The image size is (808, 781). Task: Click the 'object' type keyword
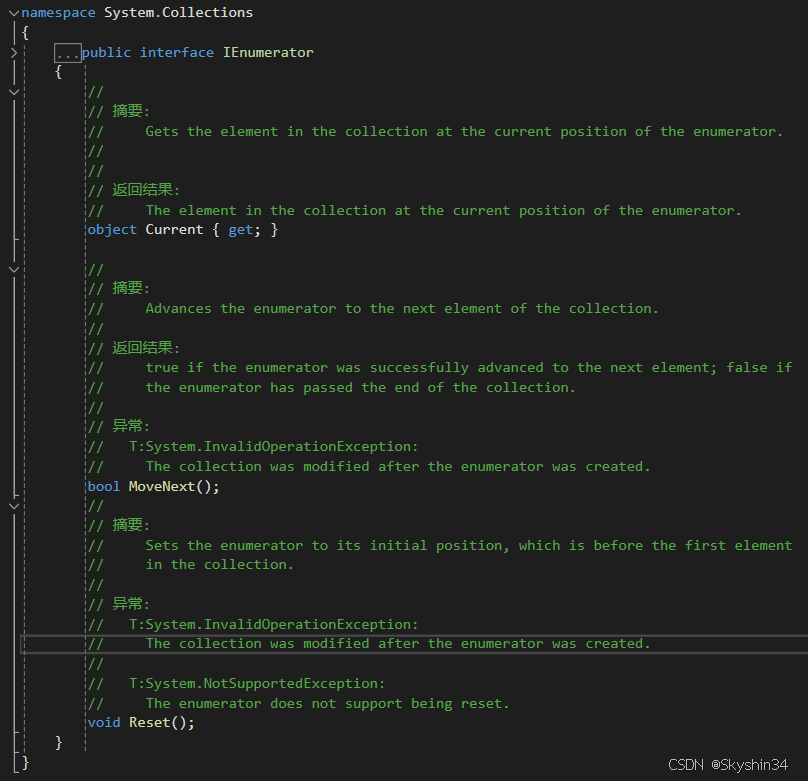112,230
